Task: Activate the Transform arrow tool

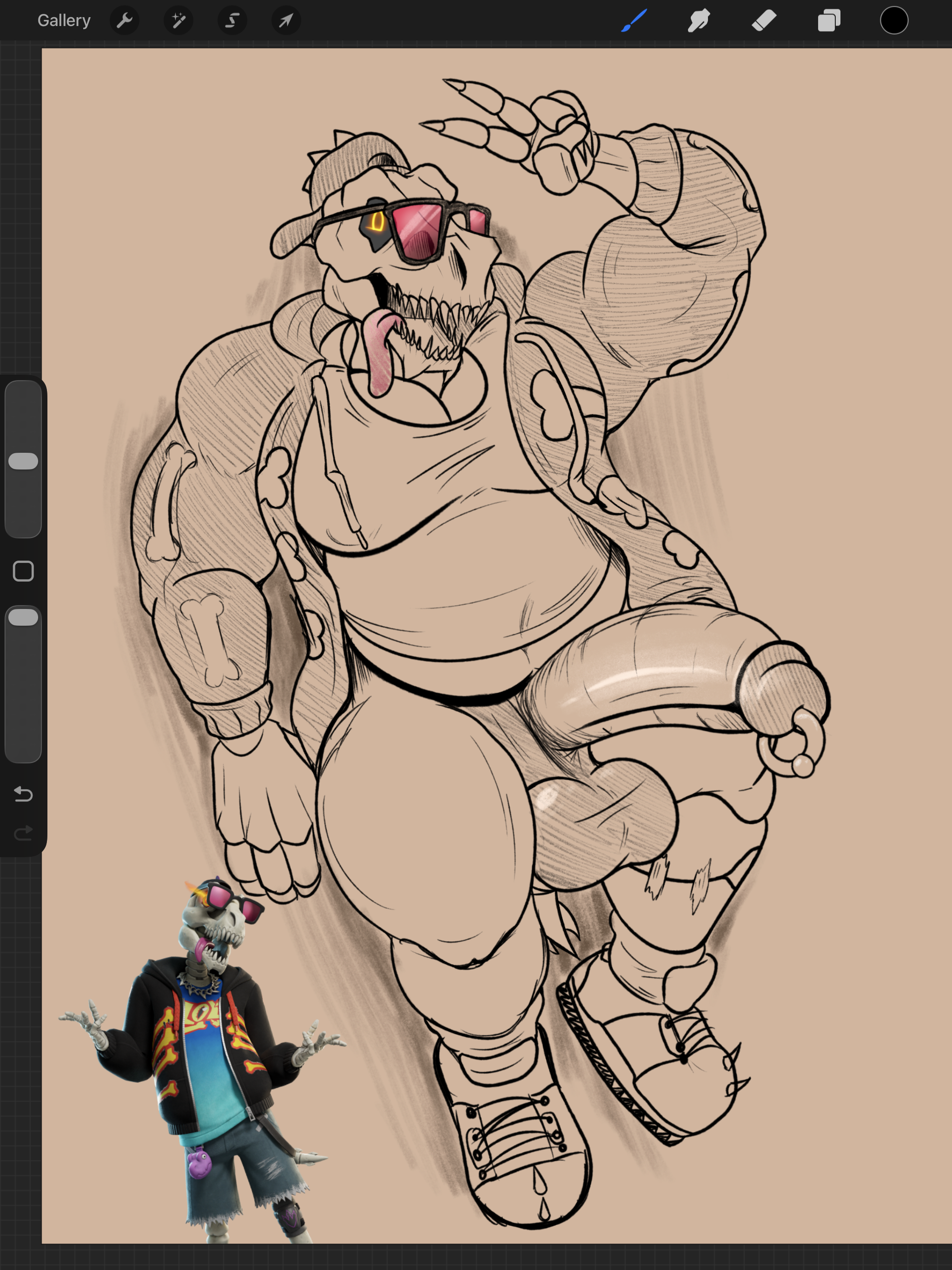Action: 286,20
